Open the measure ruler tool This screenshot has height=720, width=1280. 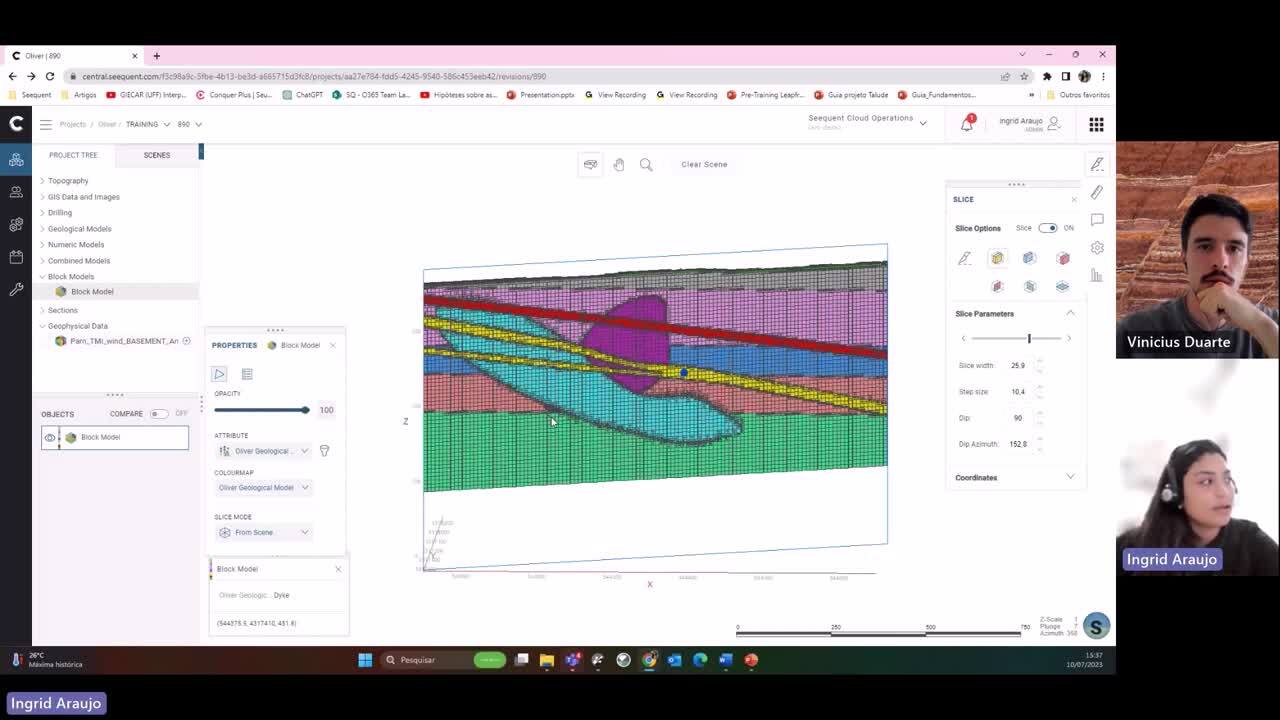[1097, 192]
